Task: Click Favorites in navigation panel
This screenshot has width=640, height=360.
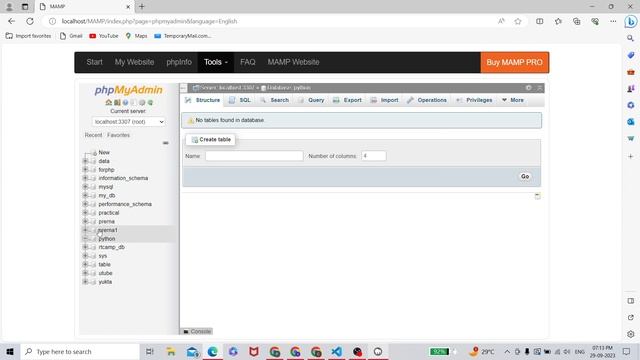Action: (x=118, y=135)
